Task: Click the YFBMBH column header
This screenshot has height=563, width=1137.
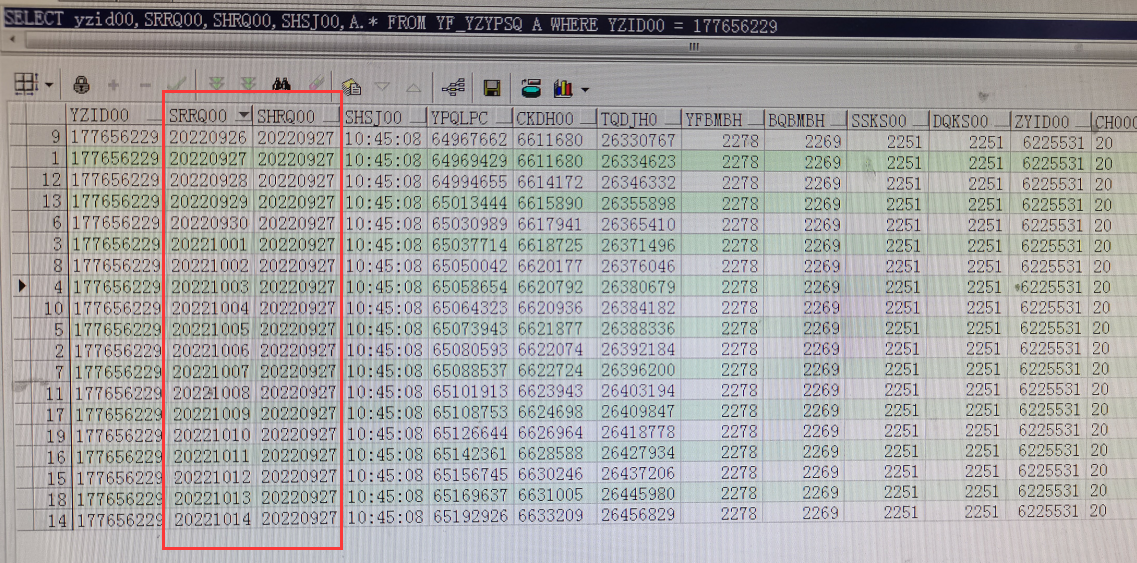Action: click(x=723, y=119)
